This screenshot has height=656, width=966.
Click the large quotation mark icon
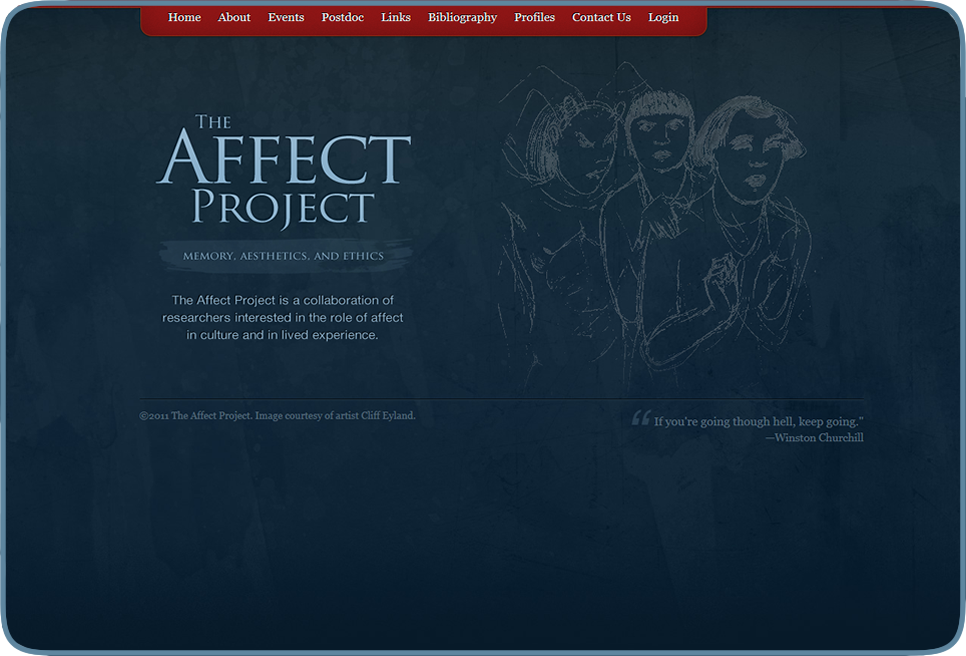coord(641,418)
